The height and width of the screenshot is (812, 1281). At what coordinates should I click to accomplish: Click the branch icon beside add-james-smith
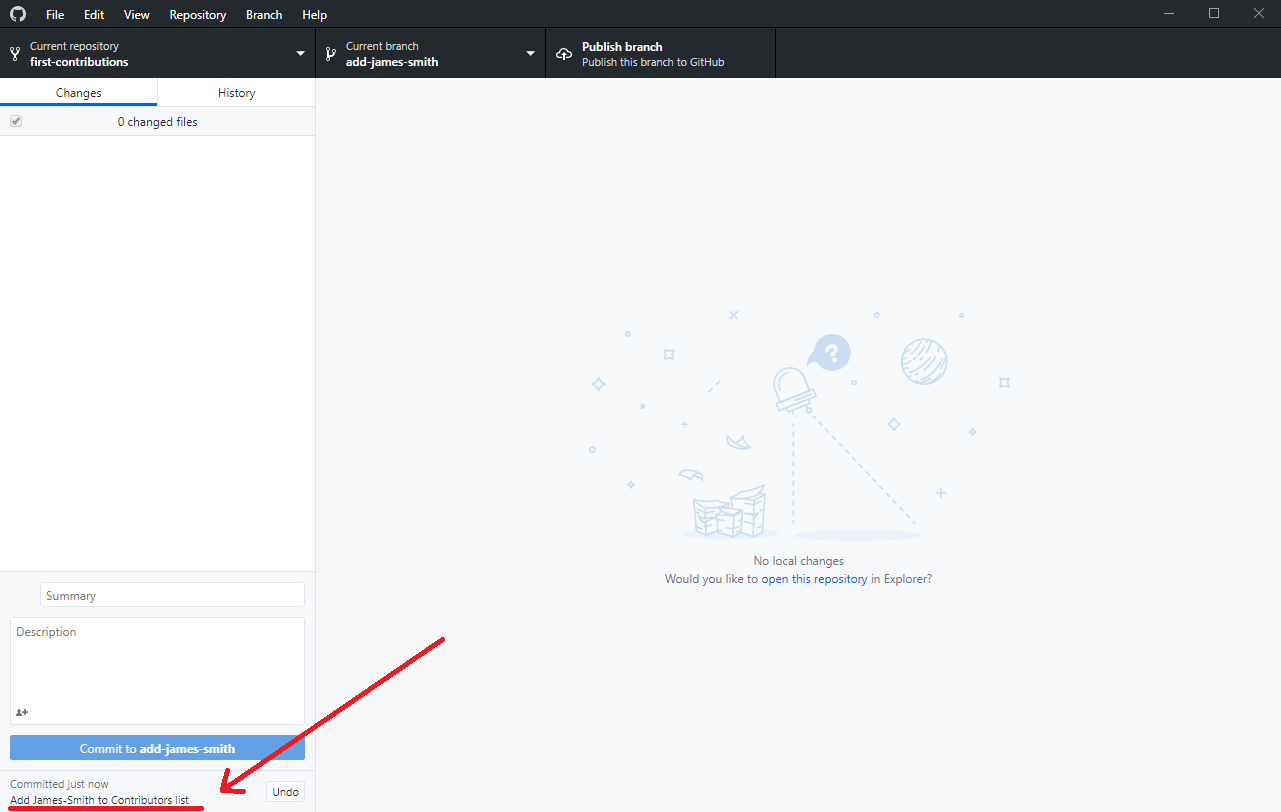click(330, 54)
